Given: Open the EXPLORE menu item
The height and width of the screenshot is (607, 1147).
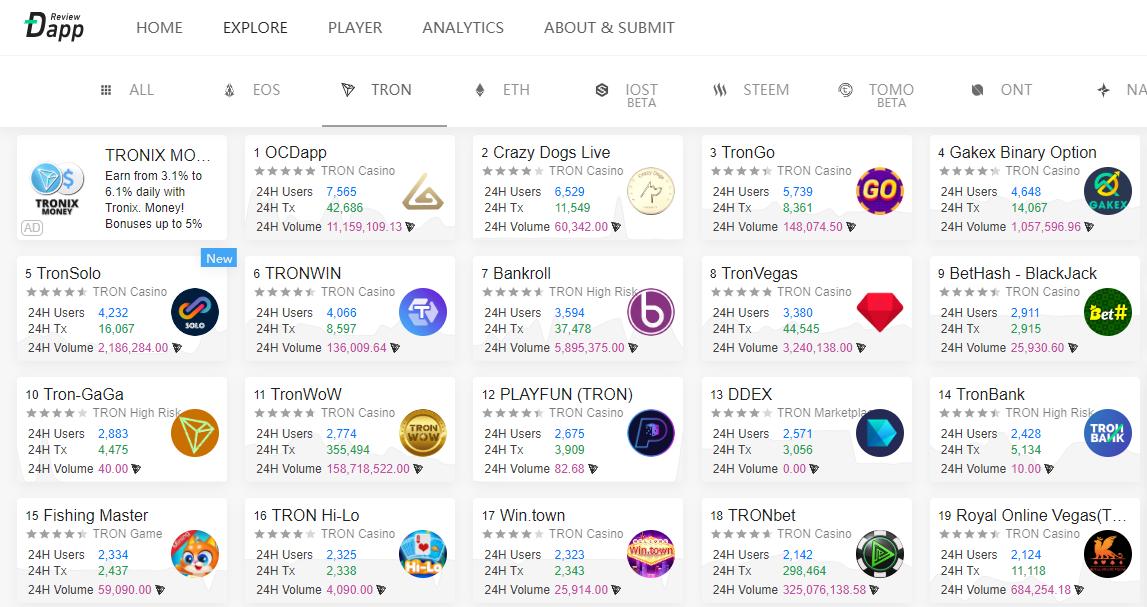Looking at the screenshot, I should pyautogui.click(x=255, y=28).
